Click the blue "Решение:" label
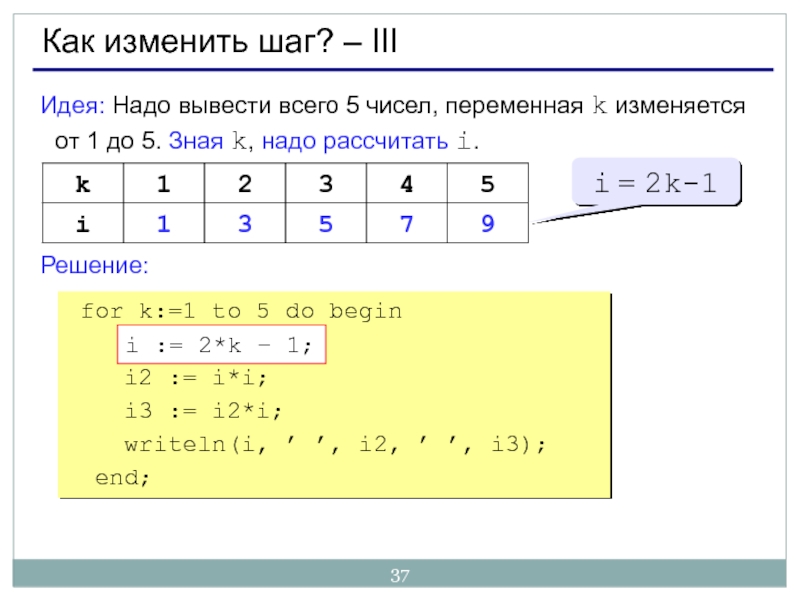This screenshot has width=800, height=600. point(93,265)
